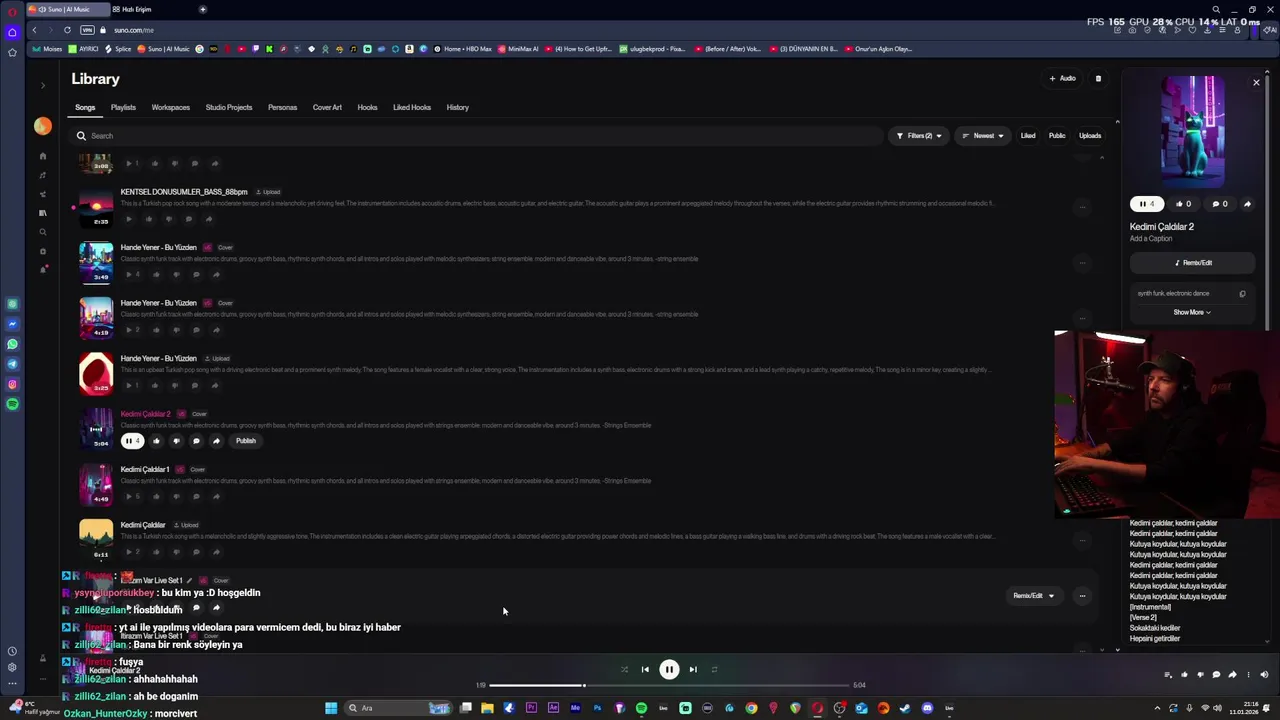The image size is (1280, 720).
Task: Toggle shuffle in the player bar
Action: pos(624,669)
